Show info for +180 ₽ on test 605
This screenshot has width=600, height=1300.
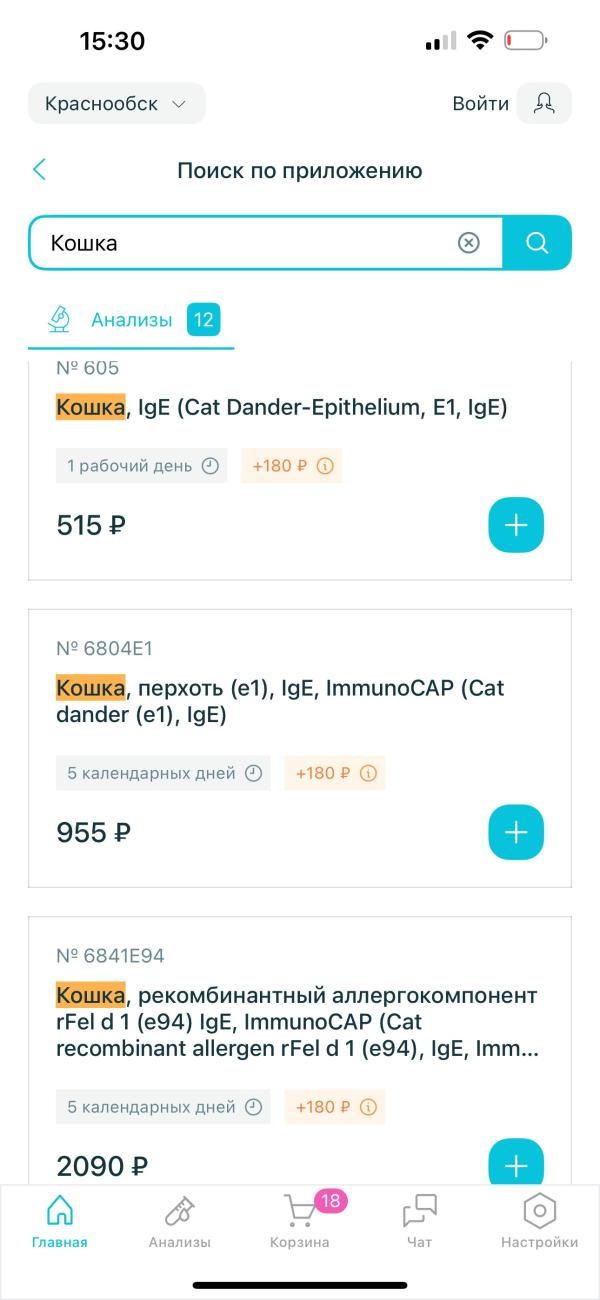click(x=325, y=466)
